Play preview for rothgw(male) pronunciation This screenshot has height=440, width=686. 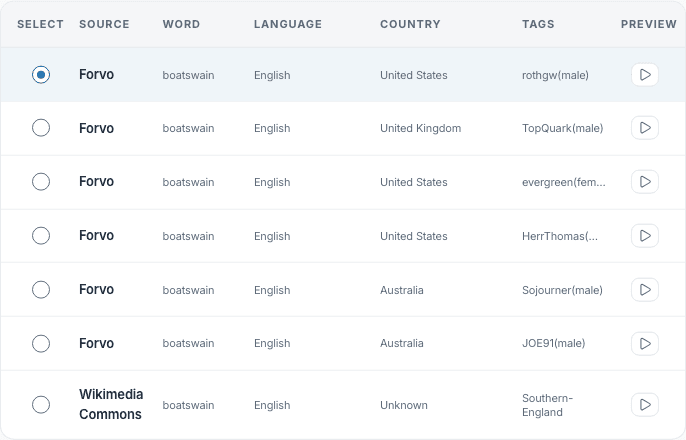tap(645, 75)
